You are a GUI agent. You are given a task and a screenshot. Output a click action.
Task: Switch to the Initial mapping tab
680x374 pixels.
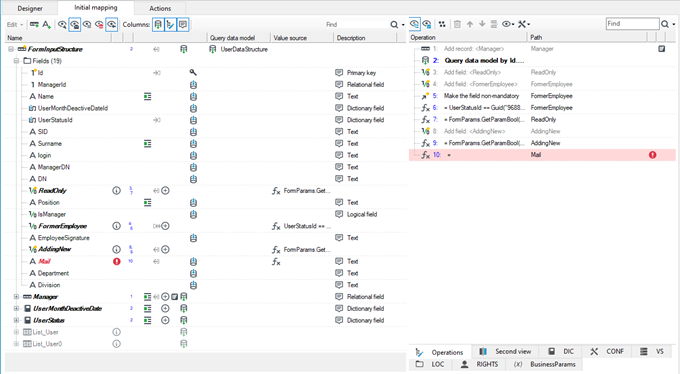click(x=96, y=7)
